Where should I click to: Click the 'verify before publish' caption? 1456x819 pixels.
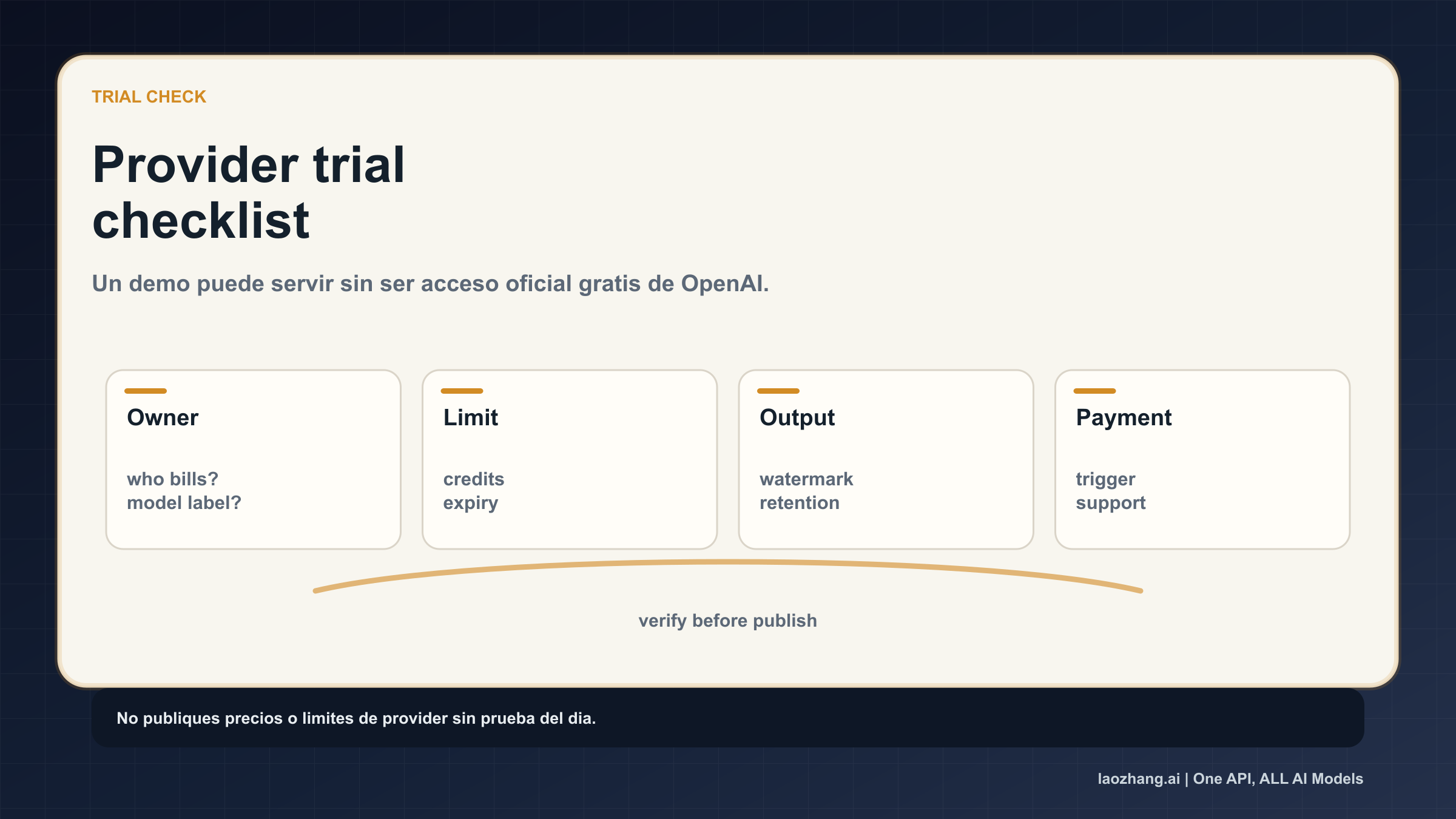[x=727, y=621]
